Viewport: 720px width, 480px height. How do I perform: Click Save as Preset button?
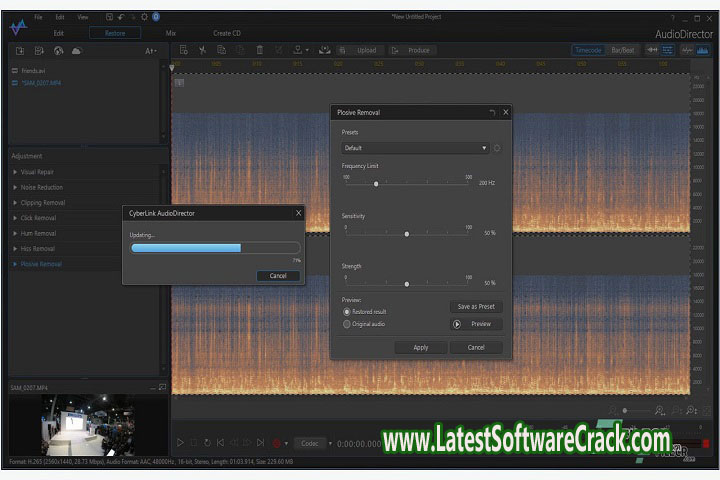coord(476,306)
